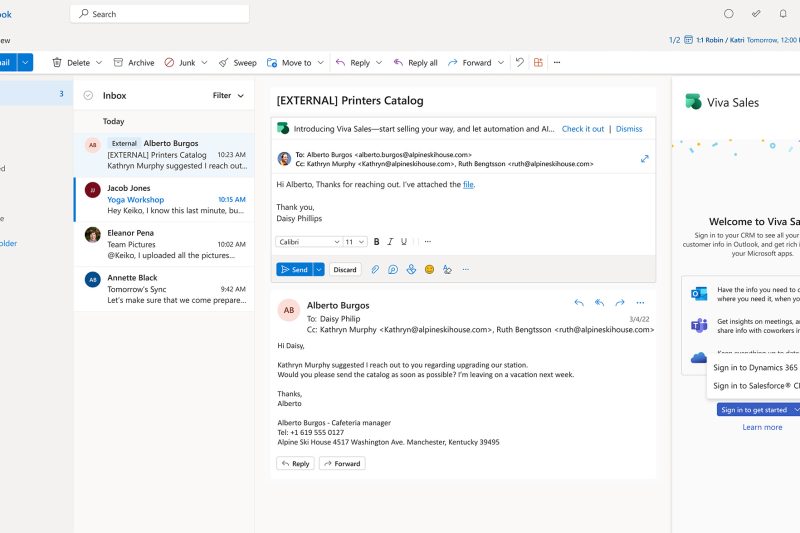Mark message as Junk

tap(180, 63)
